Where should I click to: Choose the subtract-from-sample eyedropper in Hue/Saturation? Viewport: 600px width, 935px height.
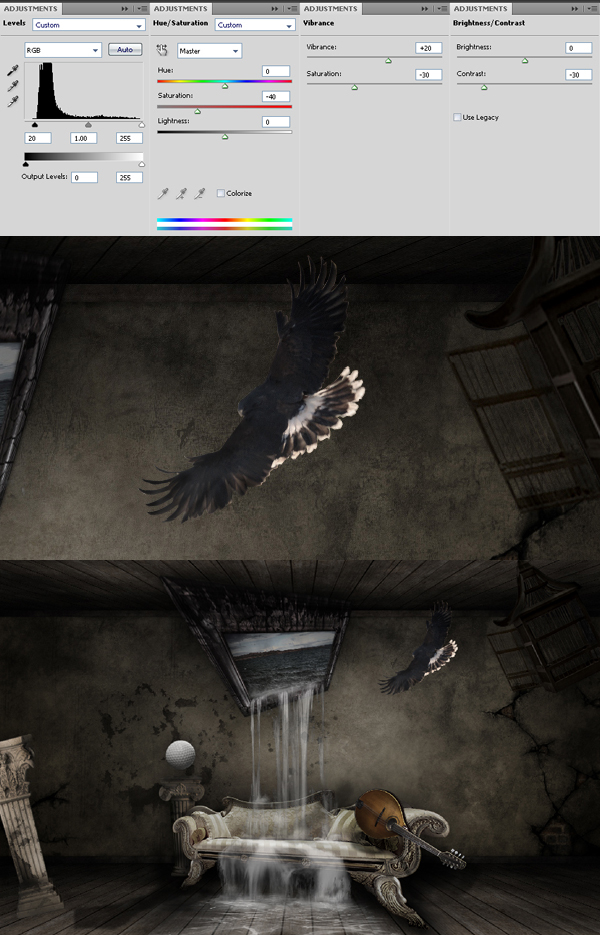coord(199,193)
